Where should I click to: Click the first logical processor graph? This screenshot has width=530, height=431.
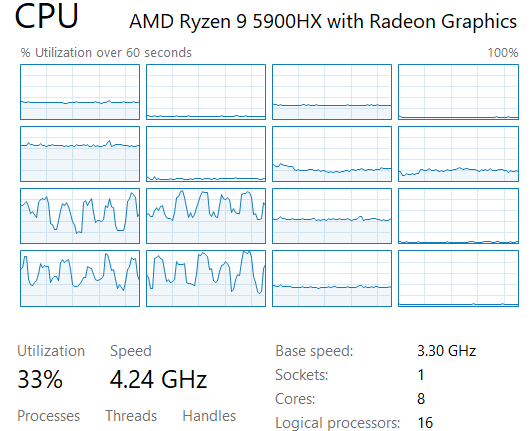80,92
